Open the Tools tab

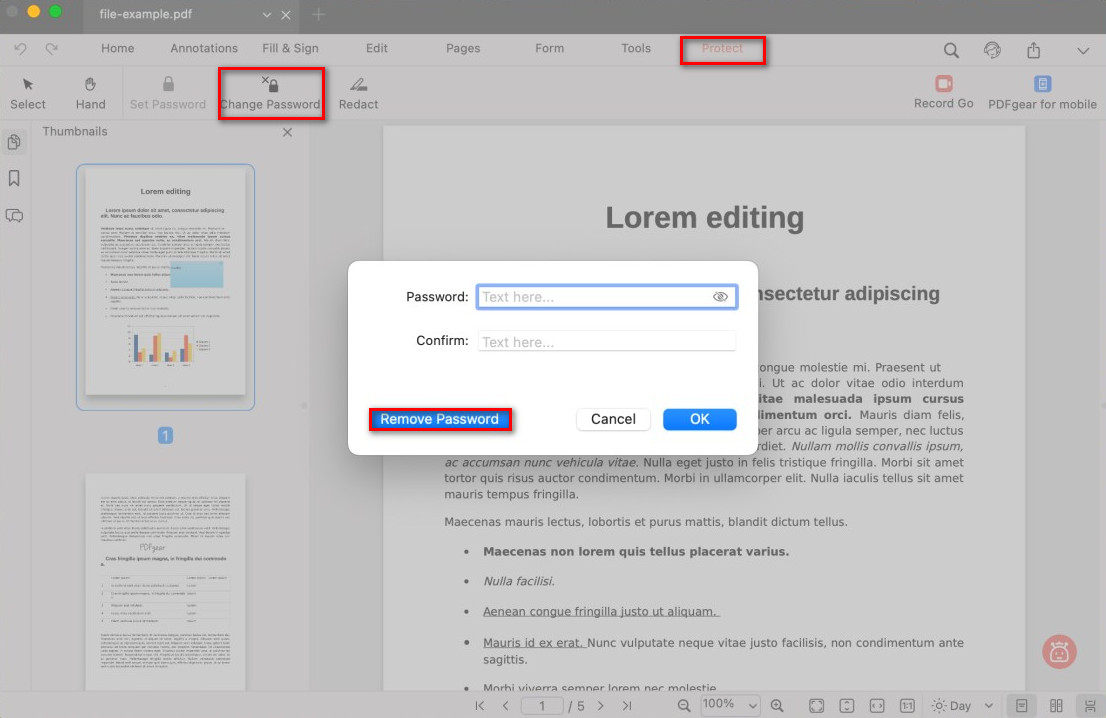click(x=636, y=48)
